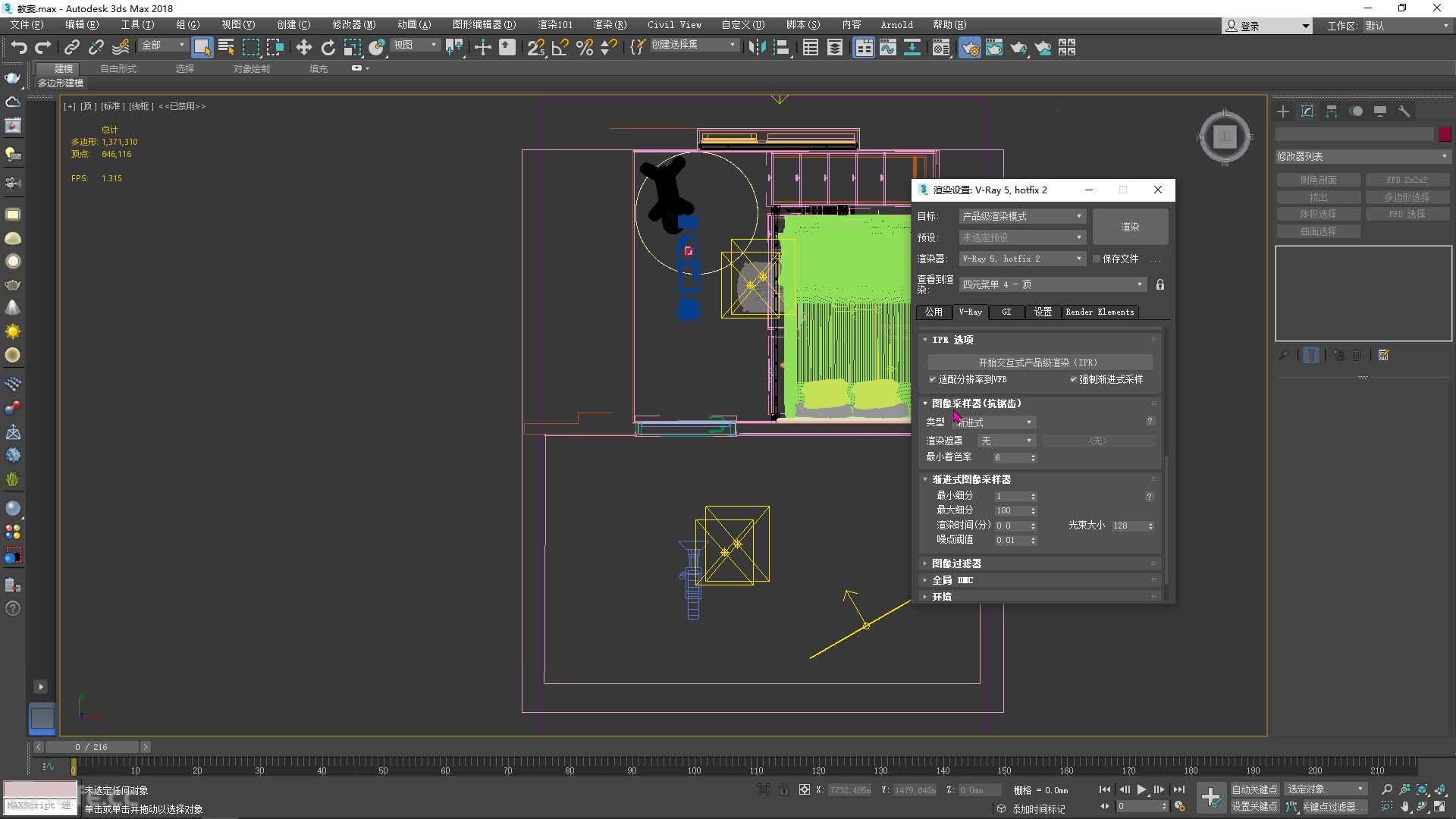1456x819 pixels.
Task: Click the Render Production icon
Action: pyautogui.click(x=1018, y=47)
